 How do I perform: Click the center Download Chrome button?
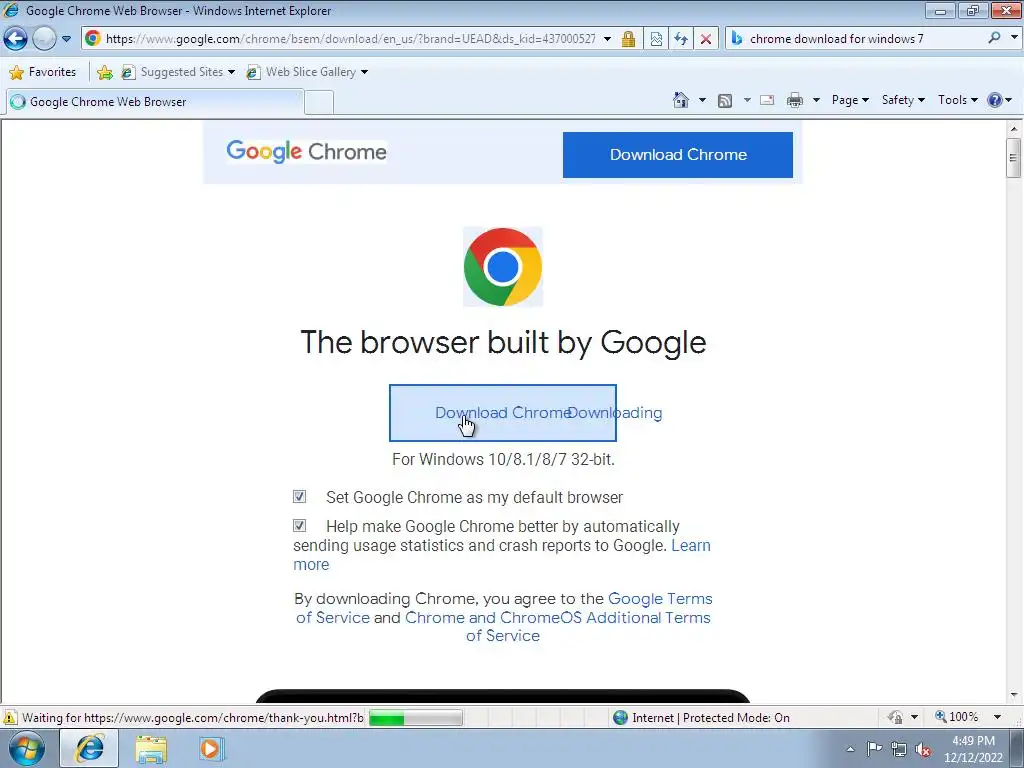point(503,413)
